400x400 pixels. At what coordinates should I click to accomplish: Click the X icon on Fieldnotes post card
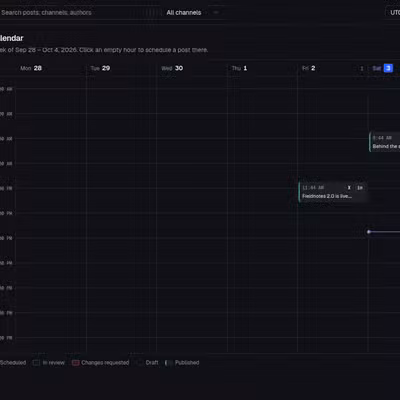(349, 188)
